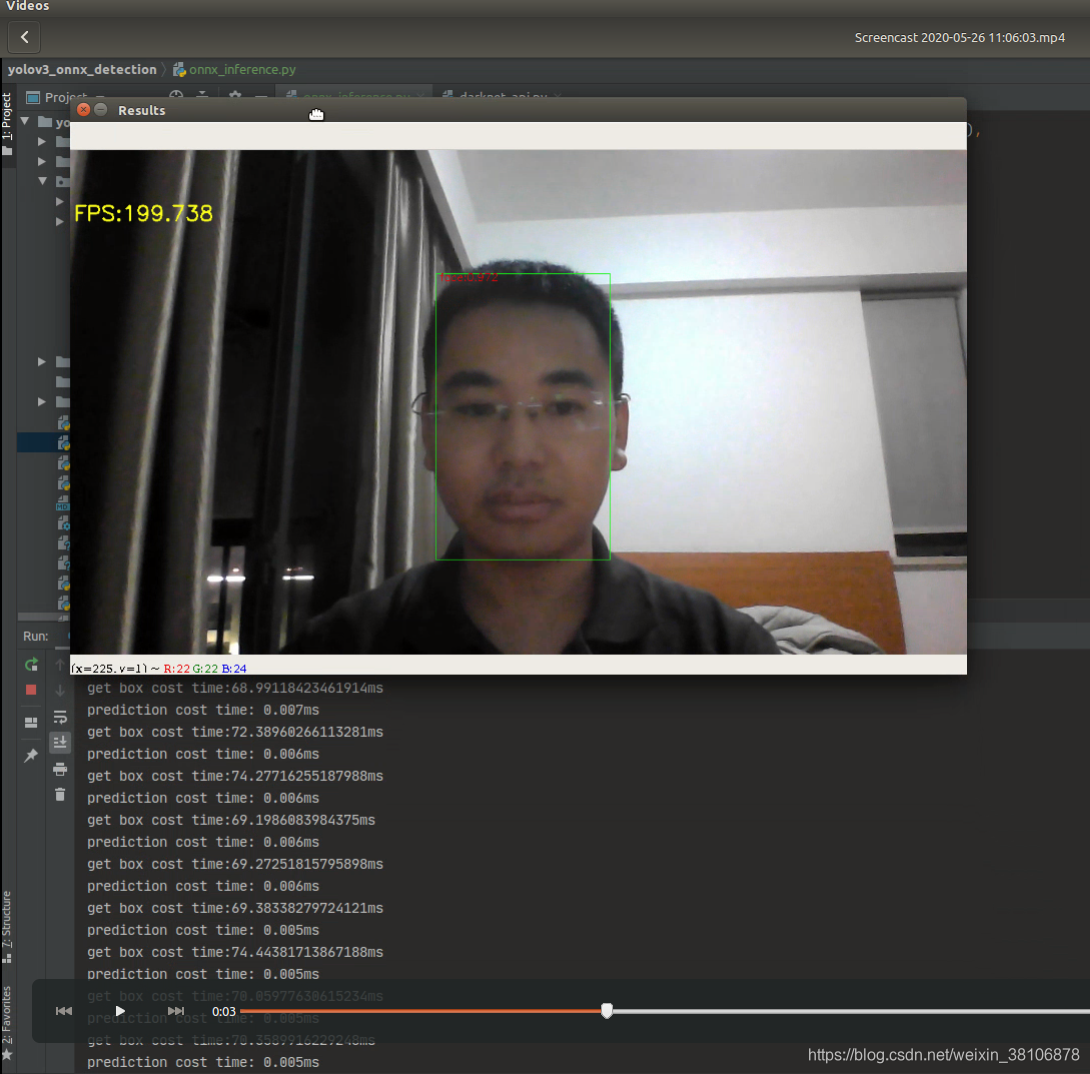1090x1074 pixels.
Task: Click the 0:03 elapsed time label
Action: pos(224,1011)
